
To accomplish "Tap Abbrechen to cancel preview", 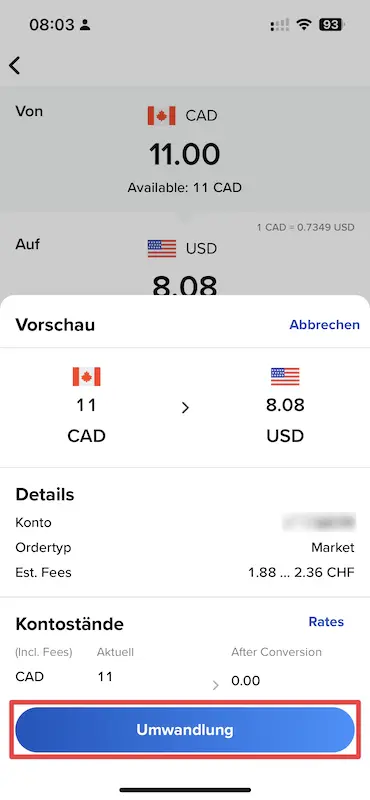I will (325, 325).
